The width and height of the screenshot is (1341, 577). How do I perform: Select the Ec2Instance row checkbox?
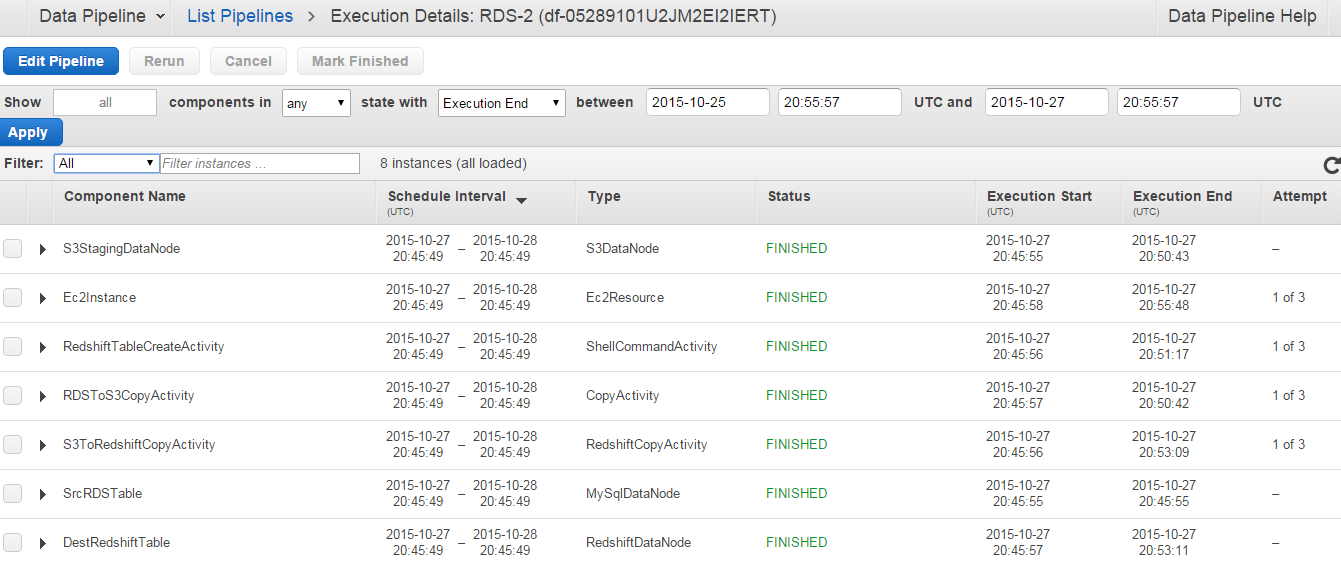(x=12, y=298)
